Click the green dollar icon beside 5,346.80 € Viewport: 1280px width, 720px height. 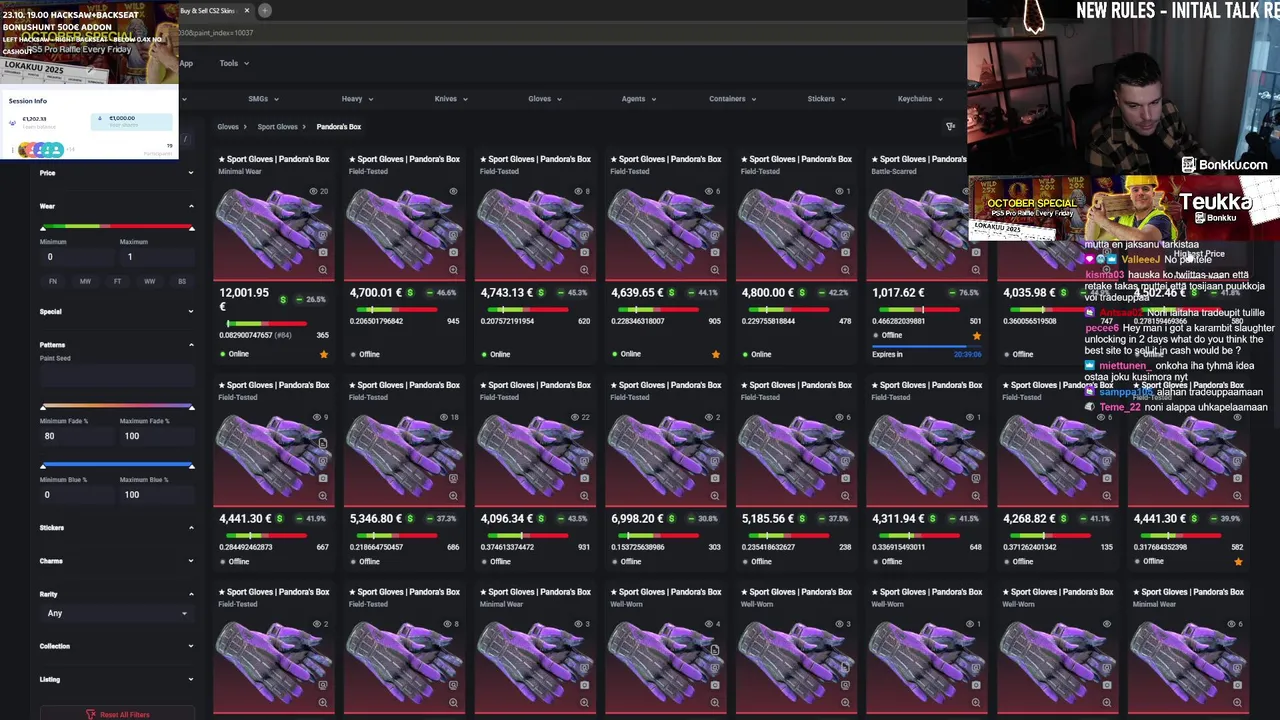click(410, 519)
